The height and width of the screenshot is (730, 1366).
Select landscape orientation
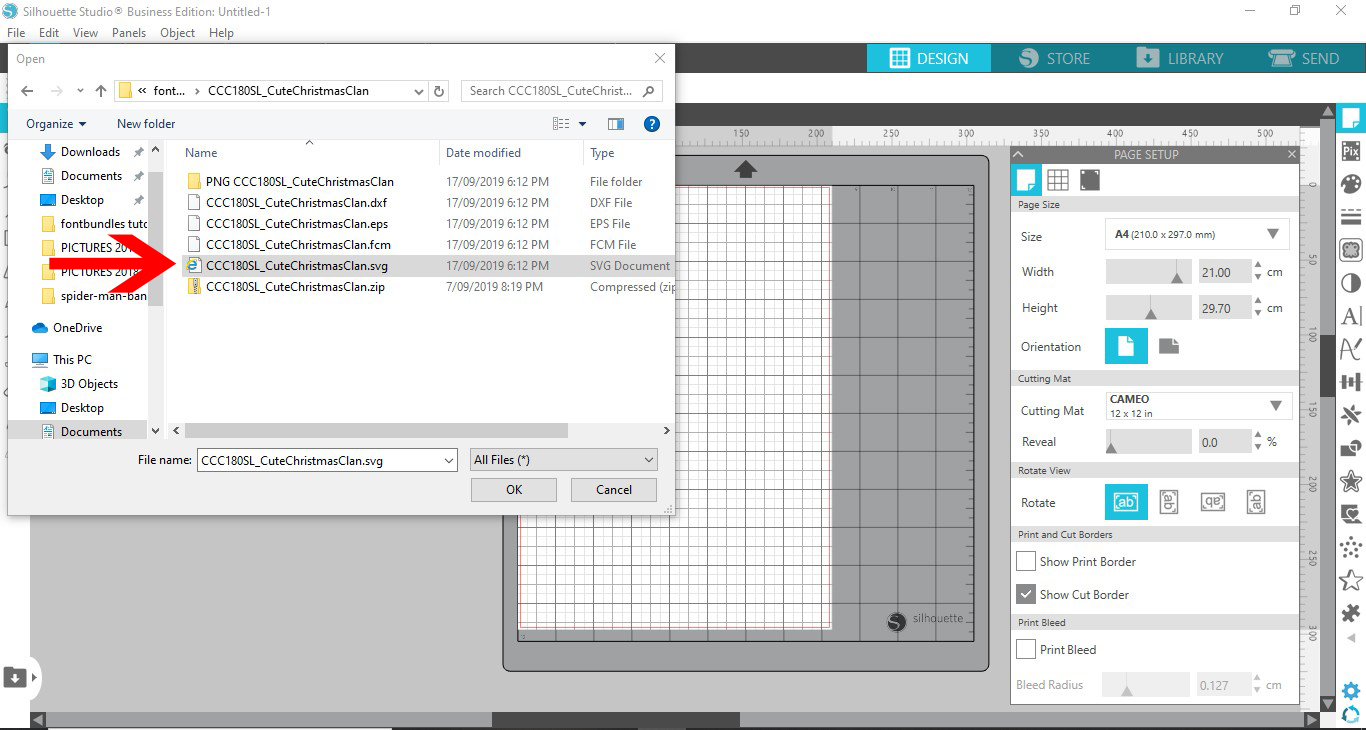click(1169, 346)
